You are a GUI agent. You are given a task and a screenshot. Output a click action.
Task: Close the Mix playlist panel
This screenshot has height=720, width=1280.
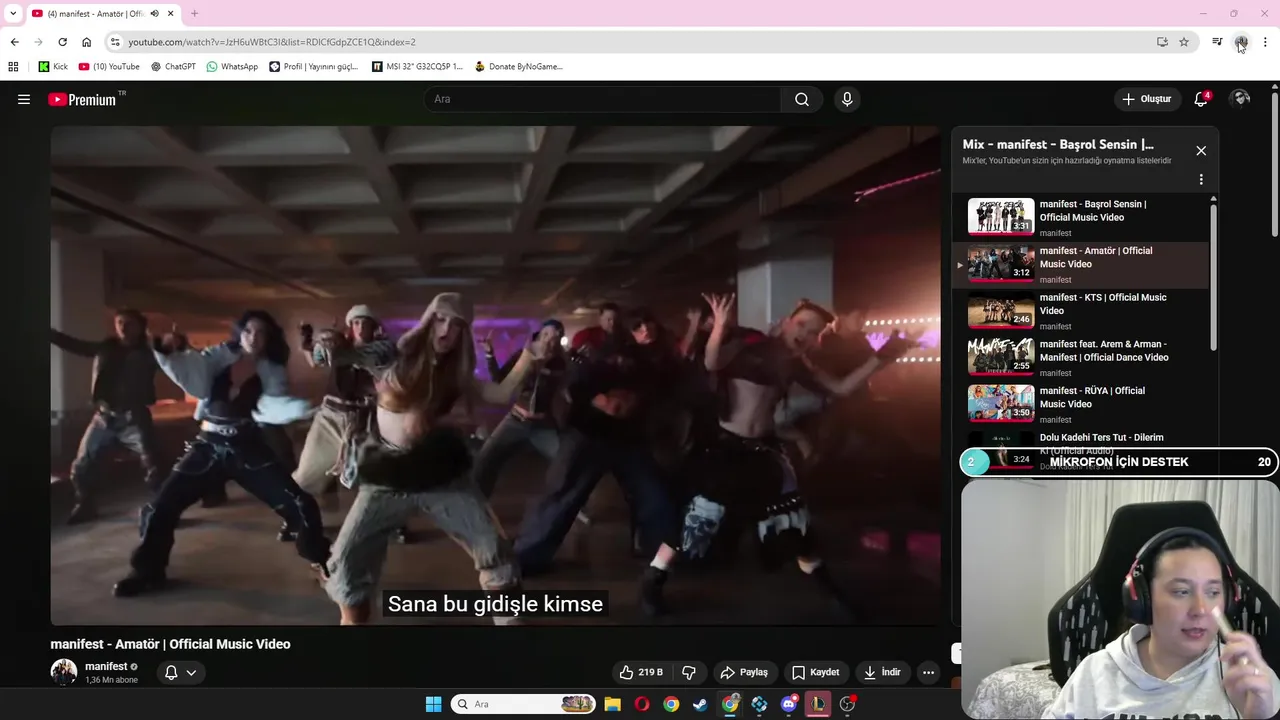pyautogui.click(x=1201, y=151)
